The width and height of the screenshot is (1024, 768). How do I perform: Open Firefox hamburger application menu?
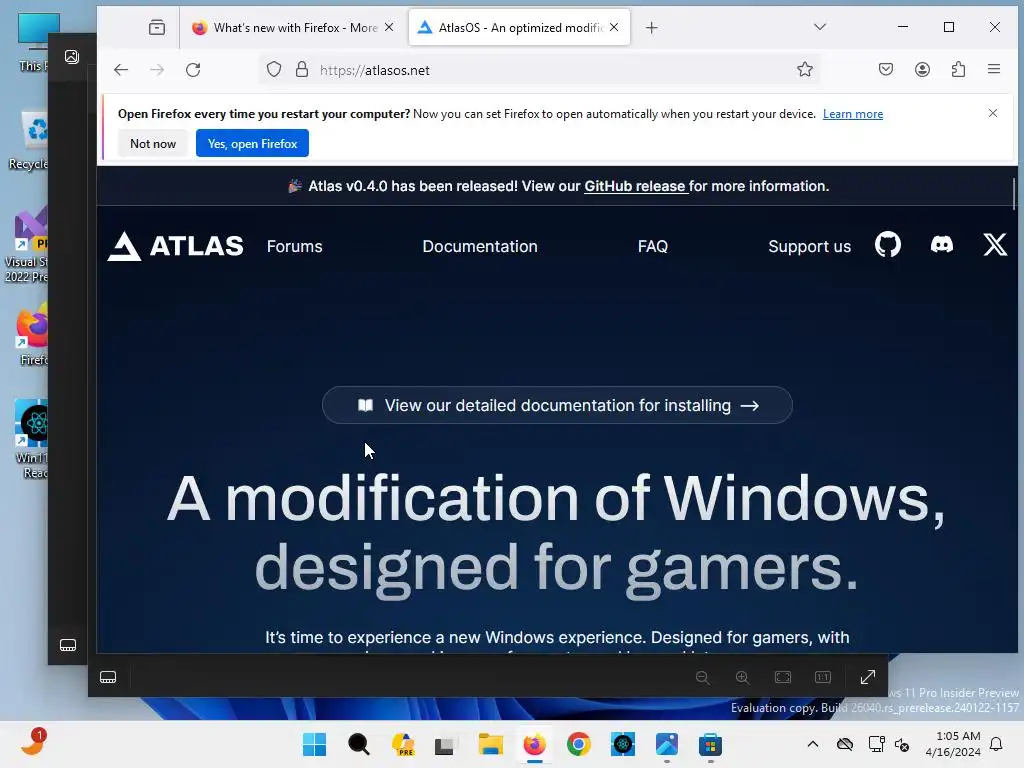tap(994, 69)
